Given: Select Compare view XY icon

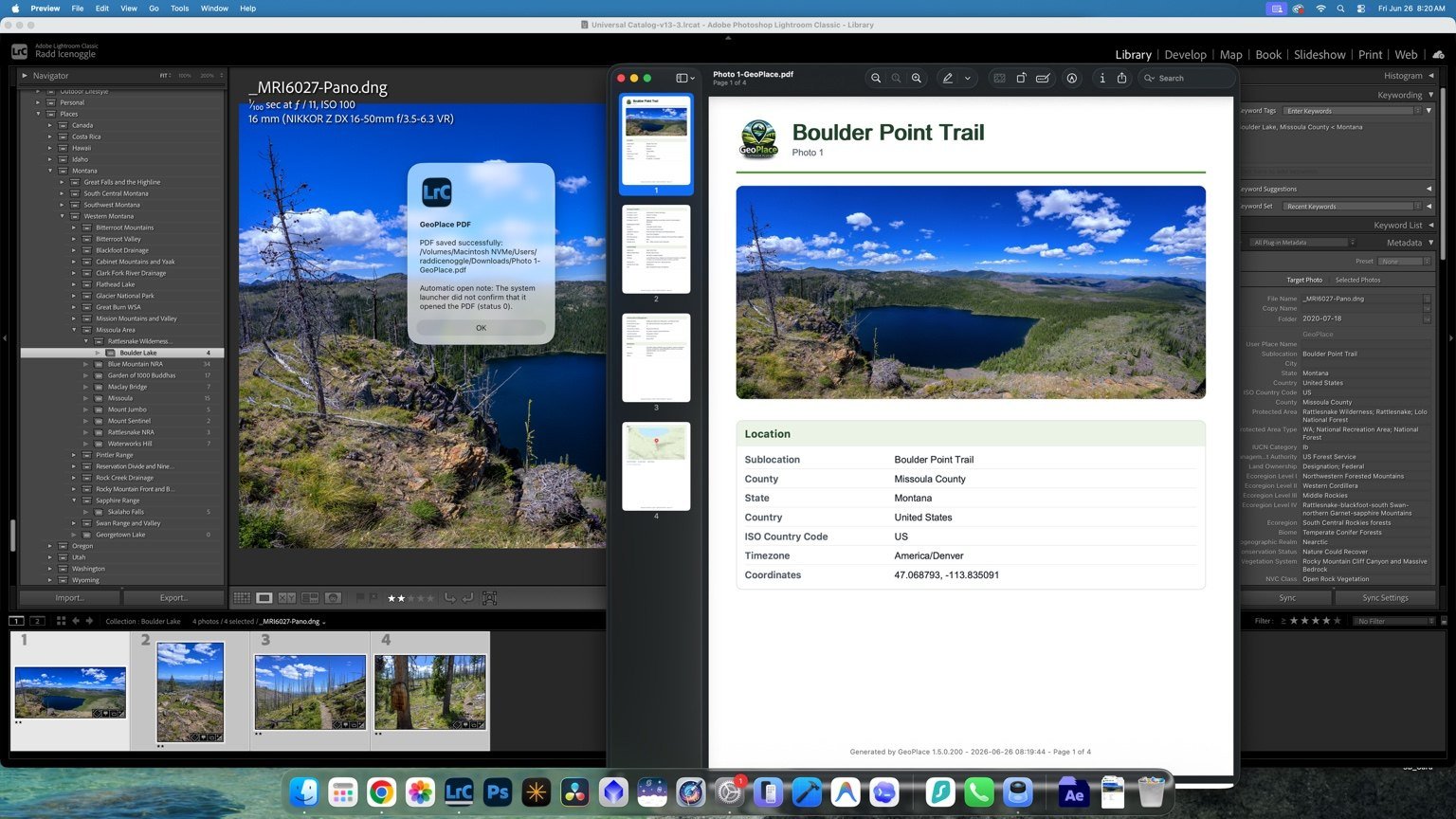Looking at the screenshot, I should click(x=287, y=598).
